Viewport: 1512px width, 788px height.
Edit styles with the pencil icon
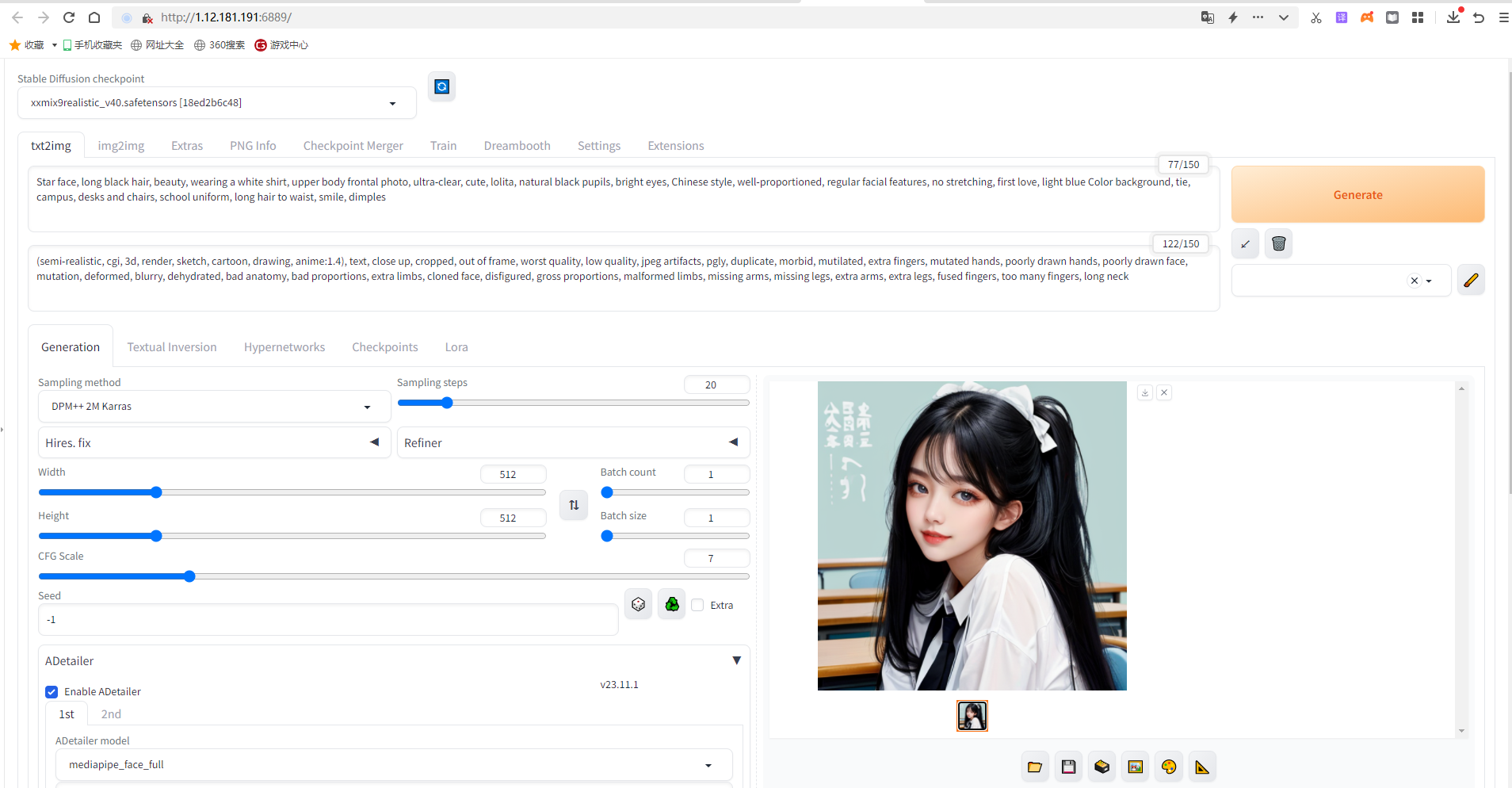tap(1472, 280)
